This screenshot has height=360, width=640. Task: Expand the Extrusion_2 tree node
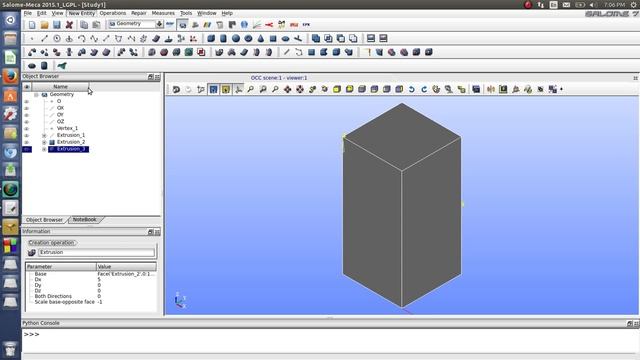click(44, 142)
